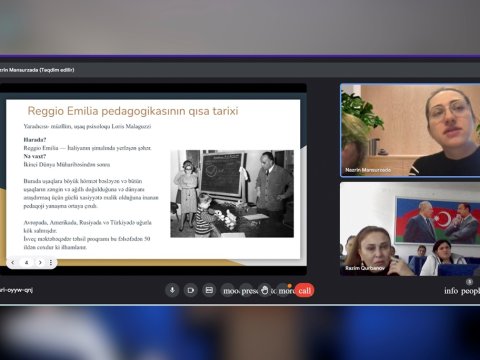Click the present screen button
The width and height of the screenshot is (480, 360).
pyautogui.click(x=247, y=291)
